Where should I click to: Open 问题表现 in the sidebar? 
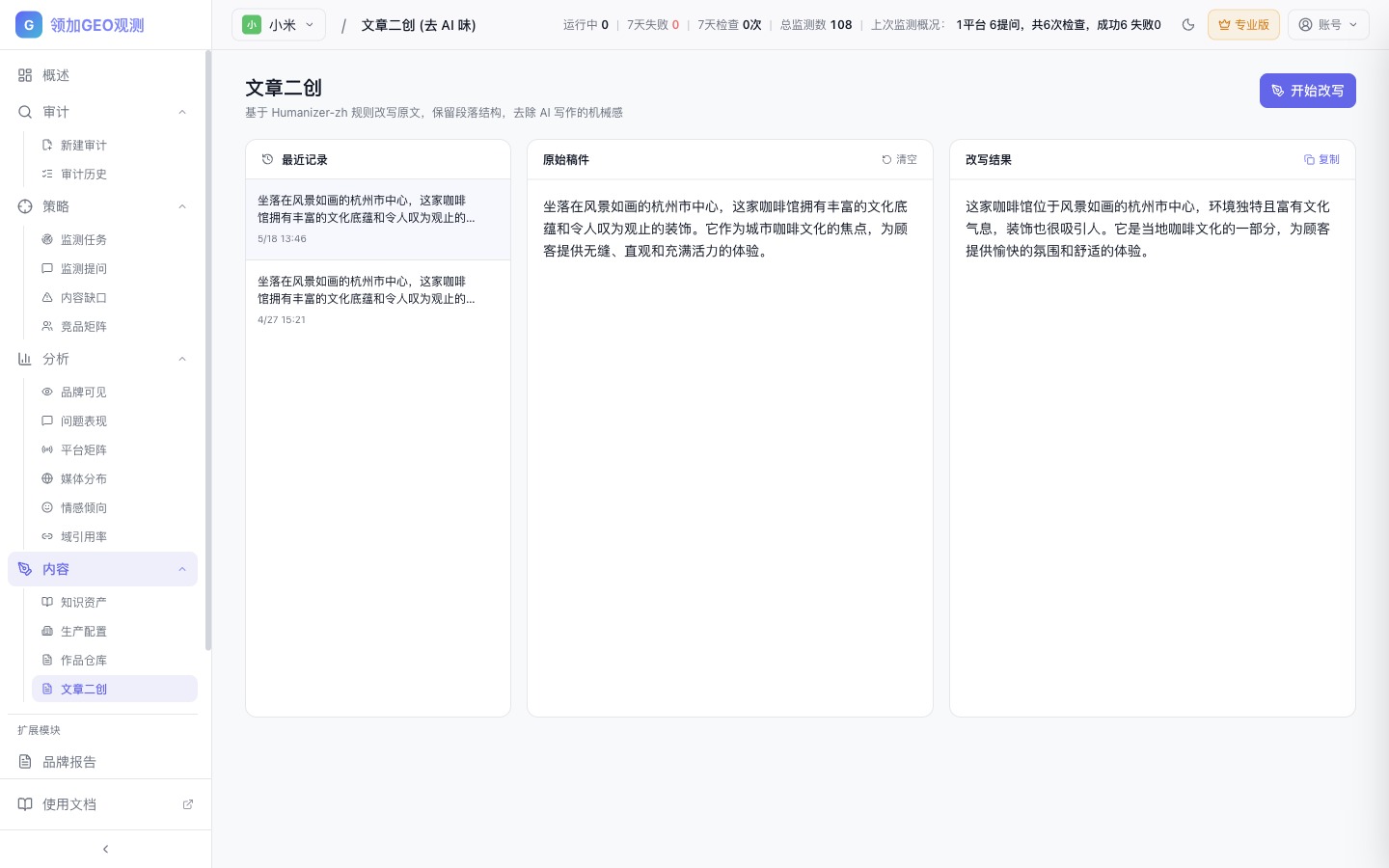point(114,420)
